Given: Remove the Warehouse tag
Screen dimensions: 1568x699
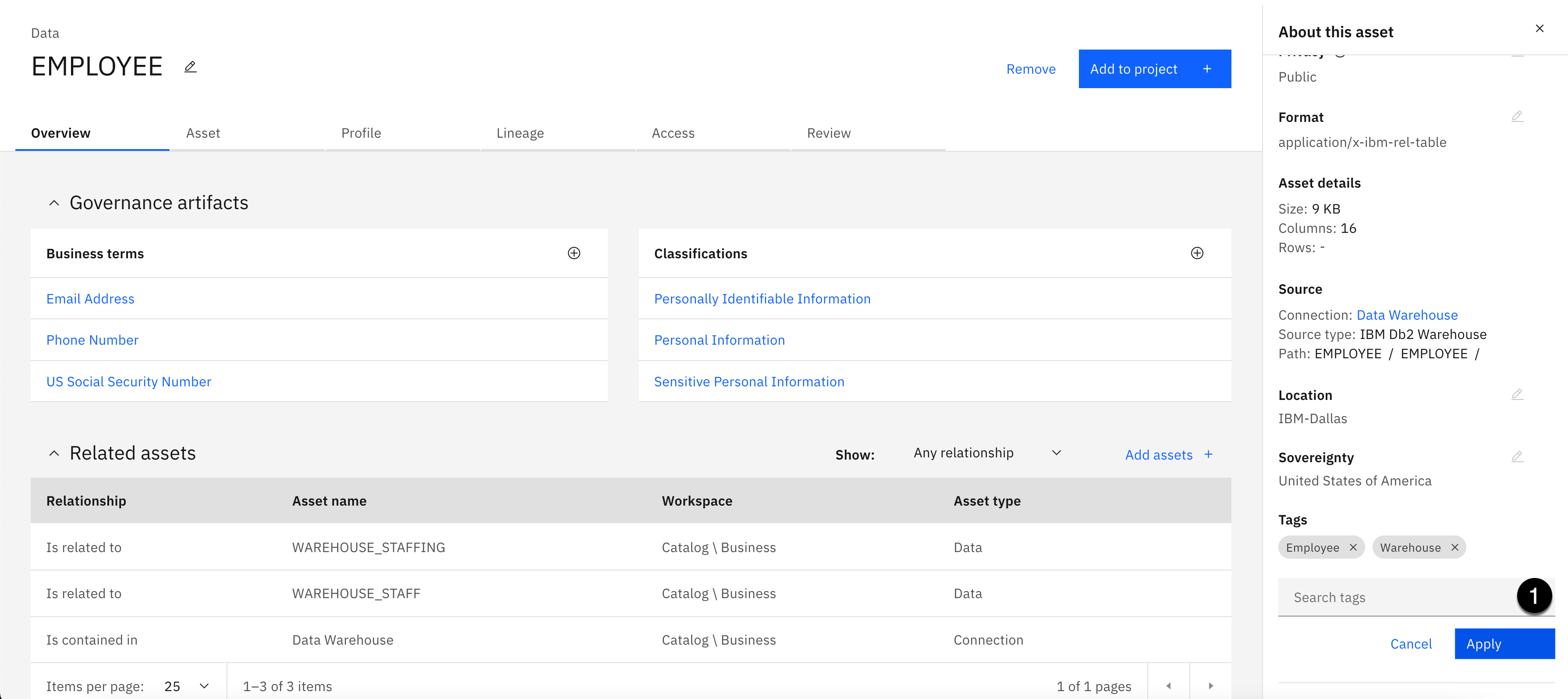Looking at the screenshot, I should click(x=1455, y=547).
